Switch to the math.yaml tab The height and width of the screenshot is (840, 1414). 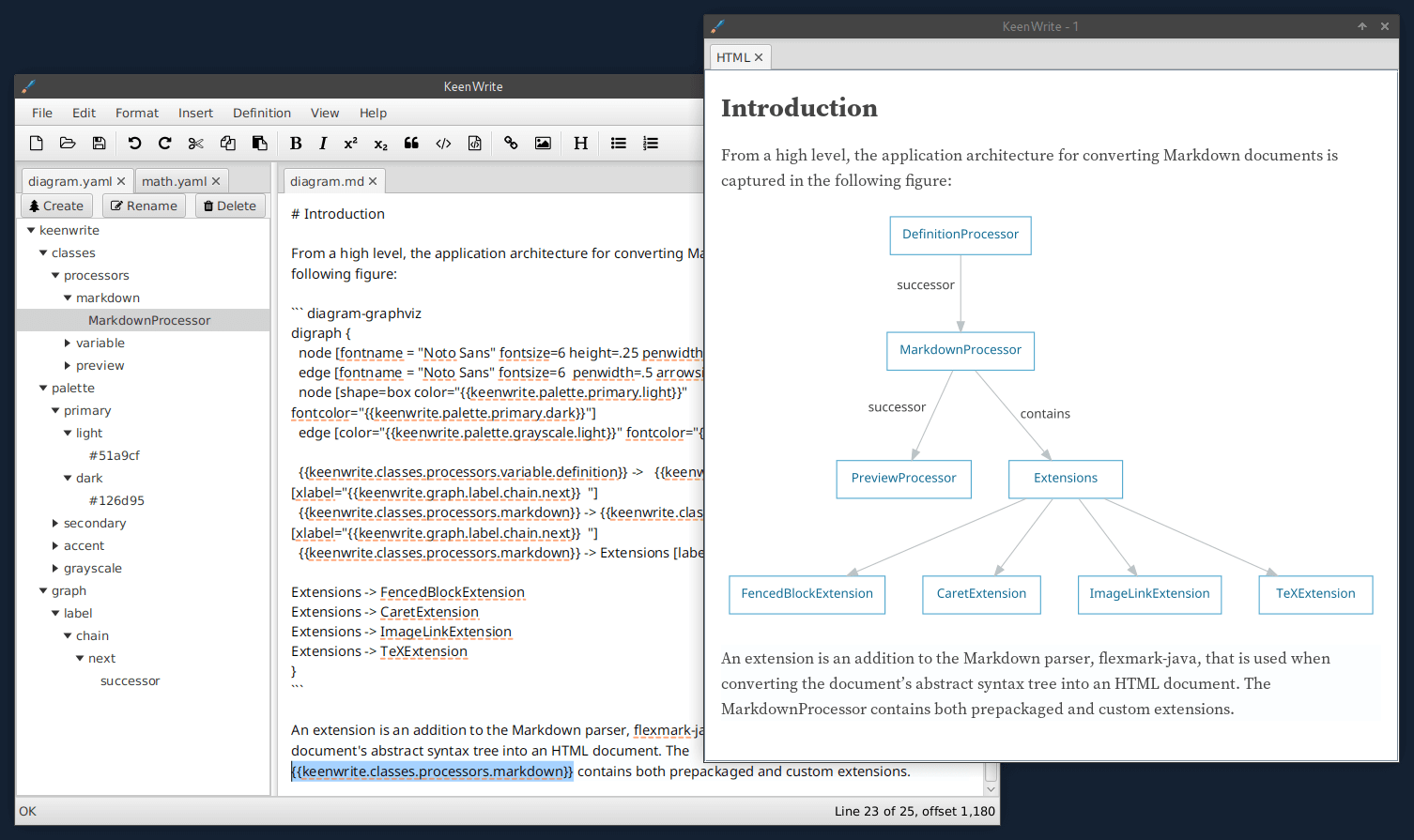[174, 180]
